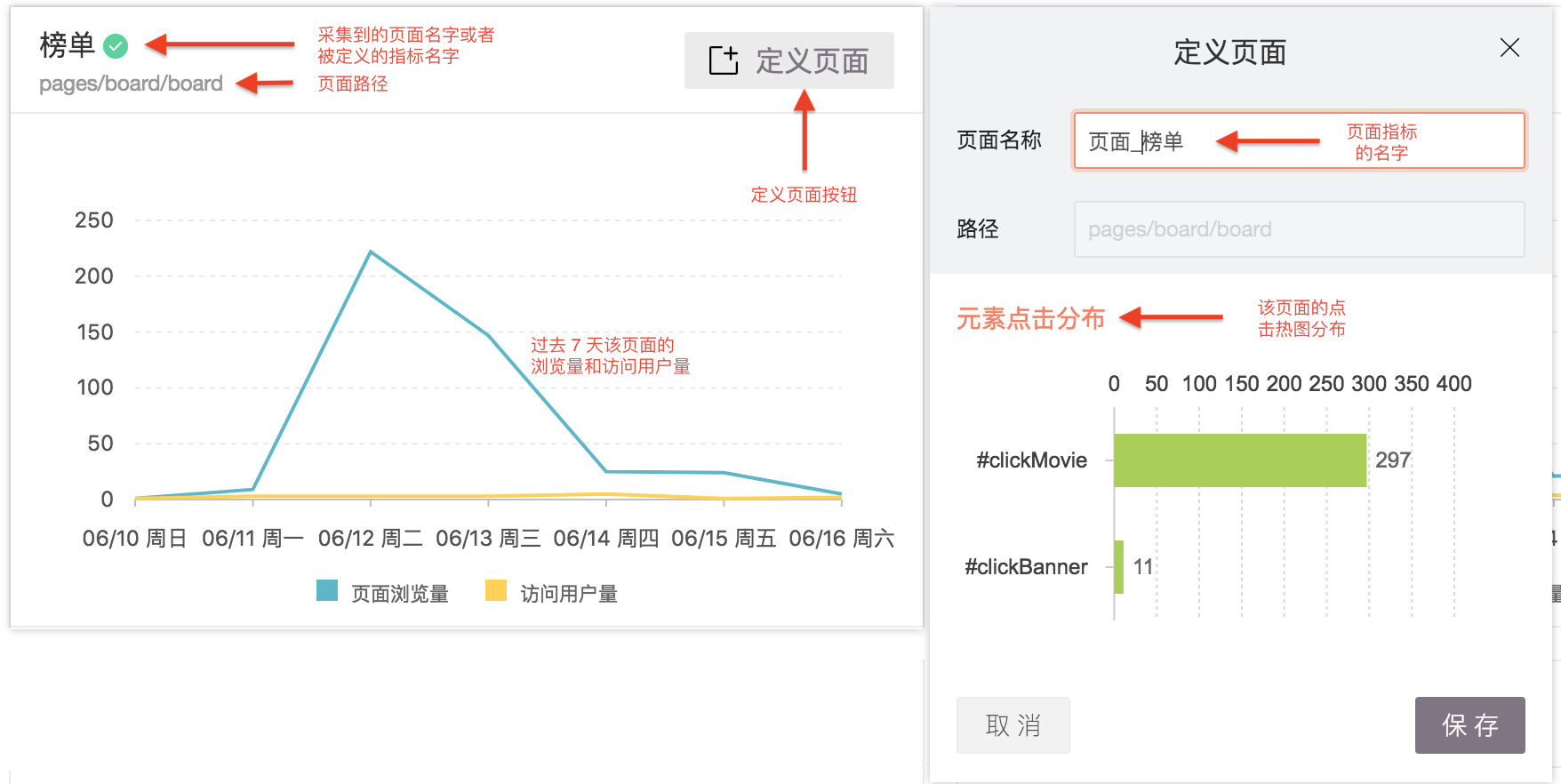The height and width of the screenshot is (784, 1561).
Task: Click the #clickMovie axis label
Action: (x=1031, y=460)
